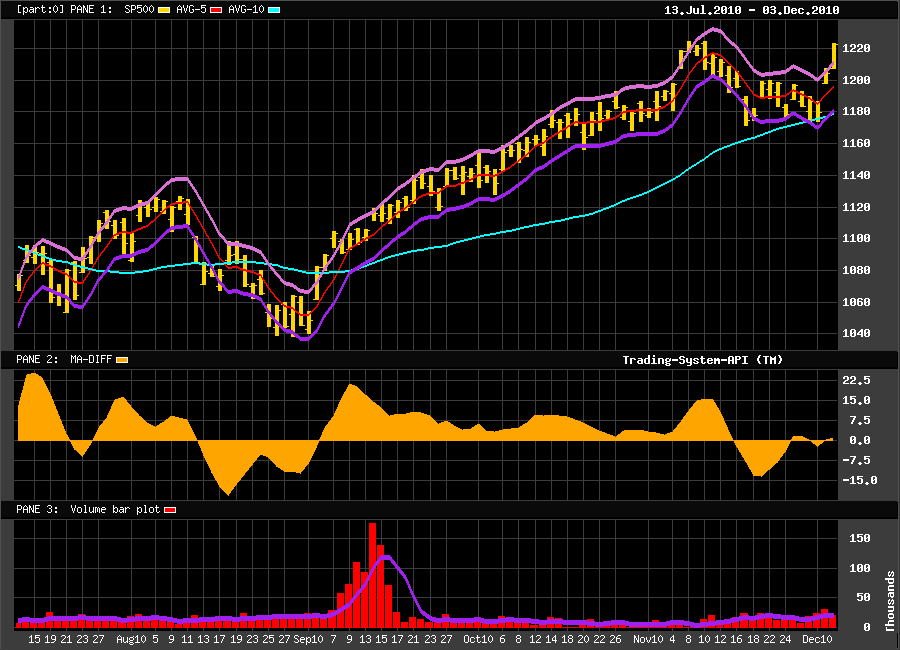
Task: Click the 'Trading-System-API (TM)' text
Action: [703, 360]
